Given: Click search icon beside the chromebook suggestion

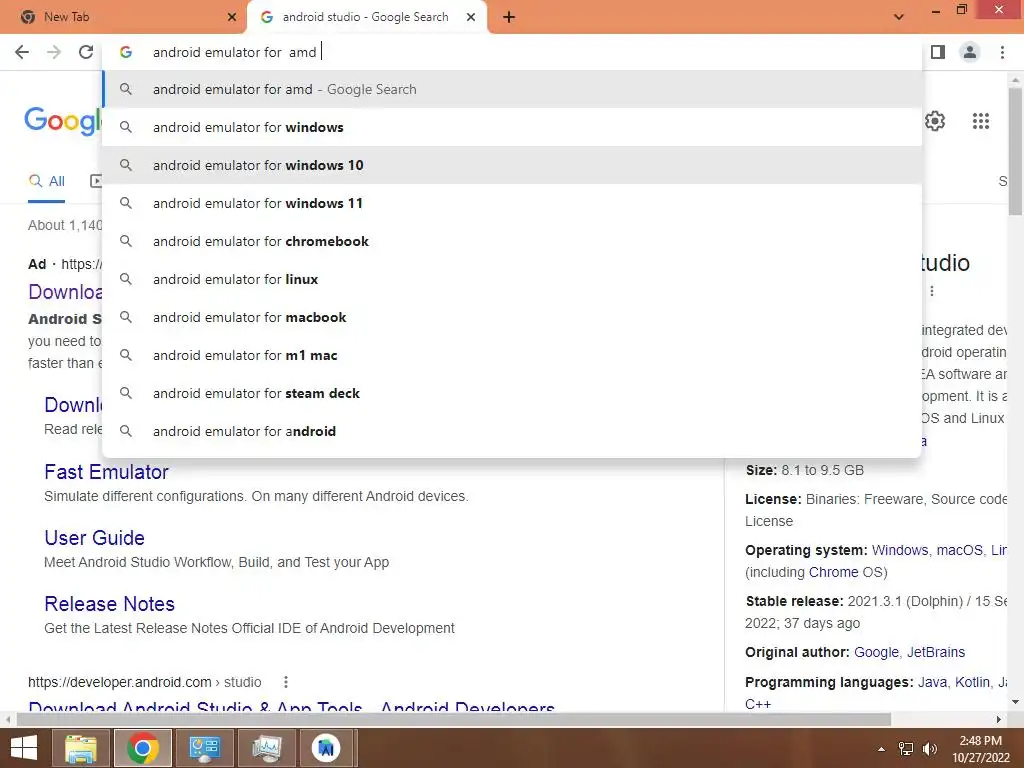Looking at the screenshot, I should click(126, 241).
